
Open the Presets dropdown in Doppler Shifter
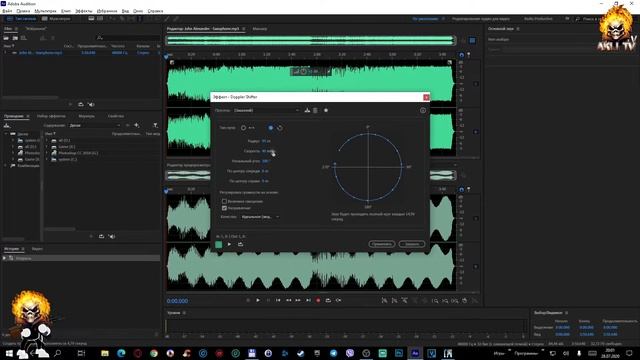(267, 110)
